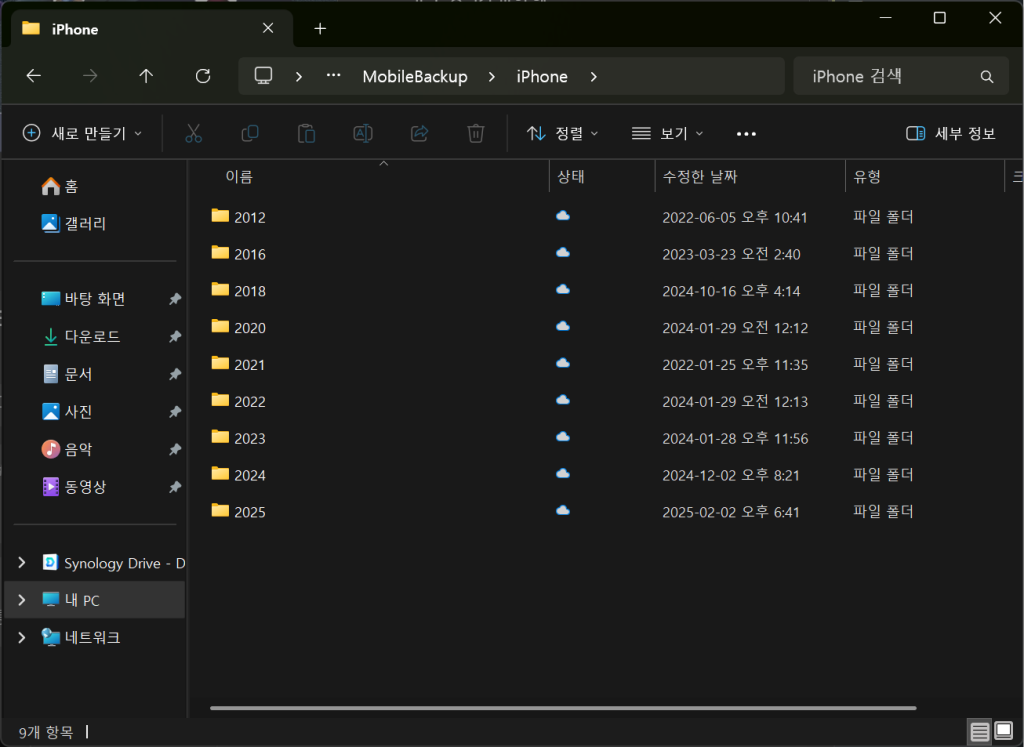The image size is (1024, 747).
Task: Expand chevron after iPhone breadcrumb
Action: point(594,76)
